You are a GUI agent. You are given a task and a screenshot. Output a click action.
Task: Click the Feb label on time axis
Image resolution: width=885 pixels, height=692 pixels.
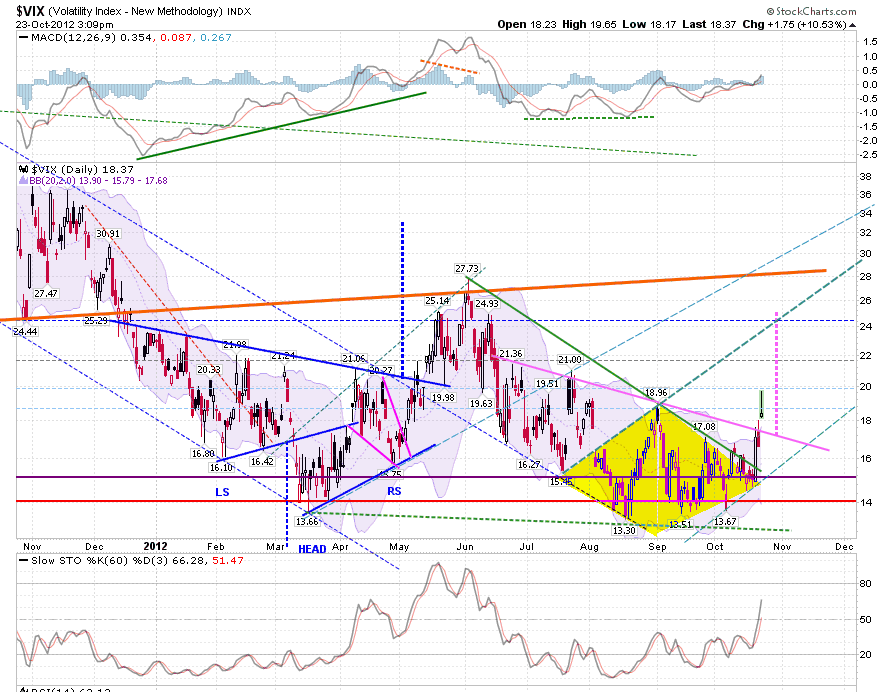tap(216, 546)
